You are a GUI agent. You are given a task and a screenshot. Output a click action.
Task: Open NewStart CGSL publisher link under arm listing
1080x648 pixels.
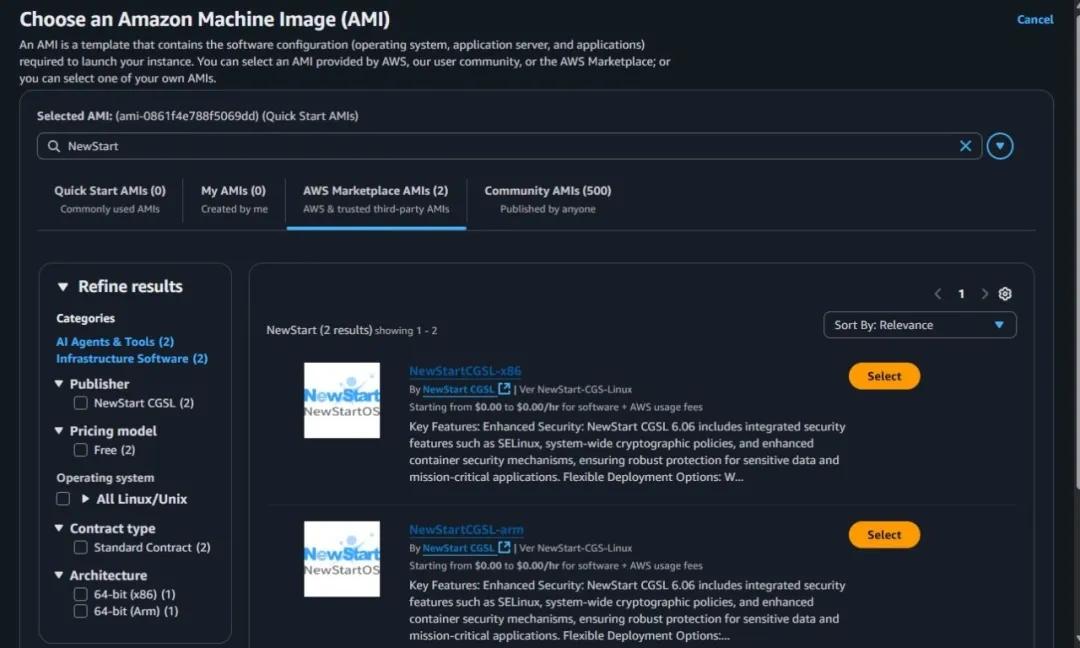tap(459, 547)
